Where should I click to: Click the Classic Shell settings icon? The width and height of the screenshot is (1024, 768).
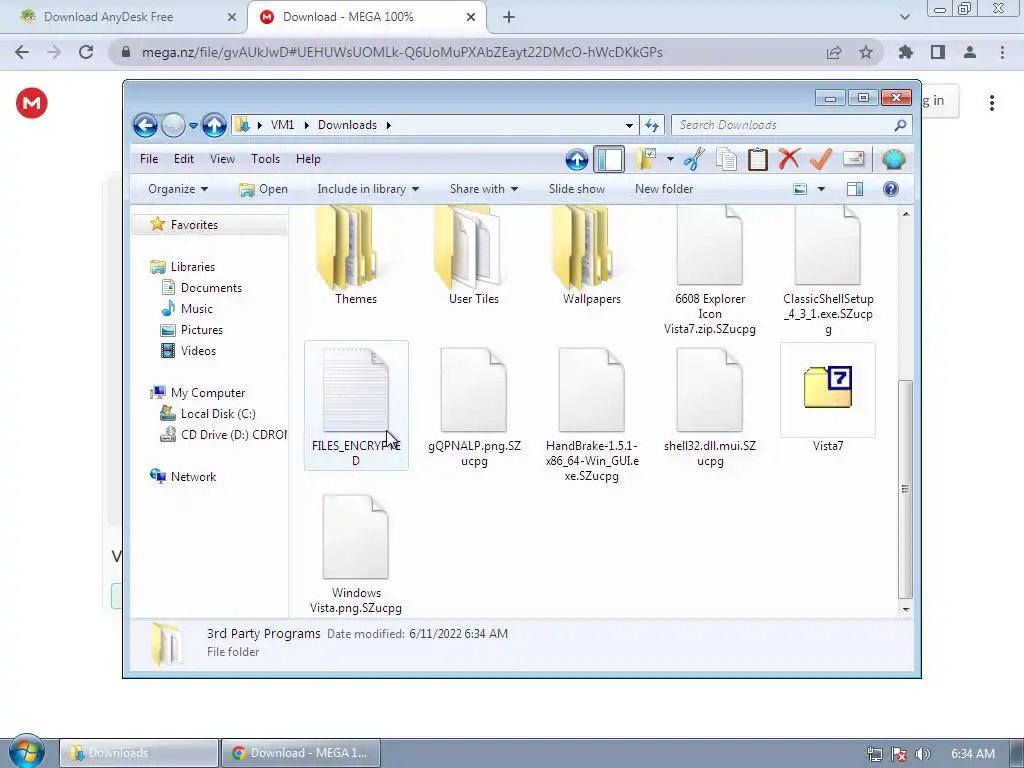[893, 159]
